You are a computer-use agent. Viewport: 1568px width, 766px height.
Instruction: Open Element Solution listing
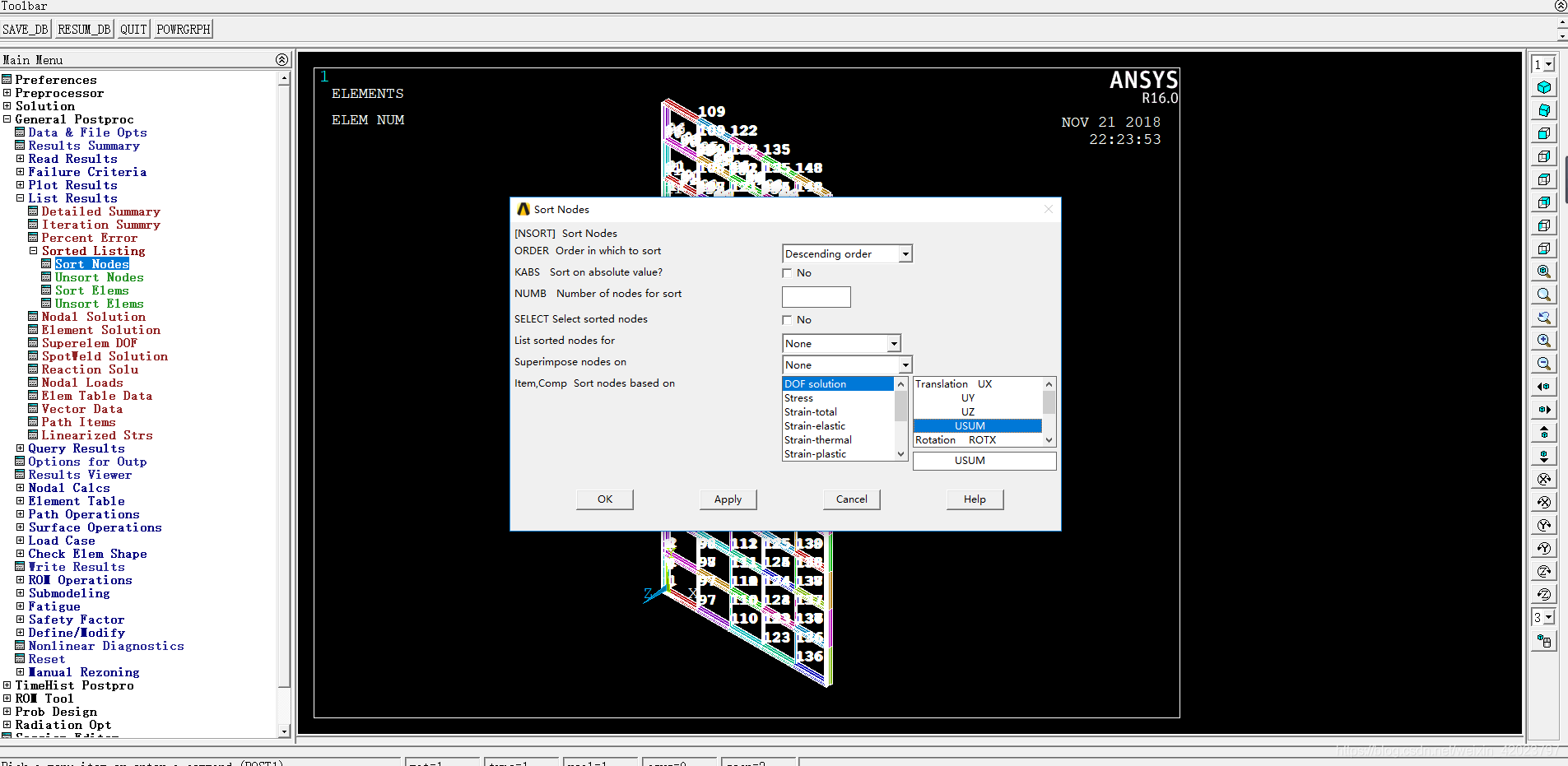pos(101,330)
